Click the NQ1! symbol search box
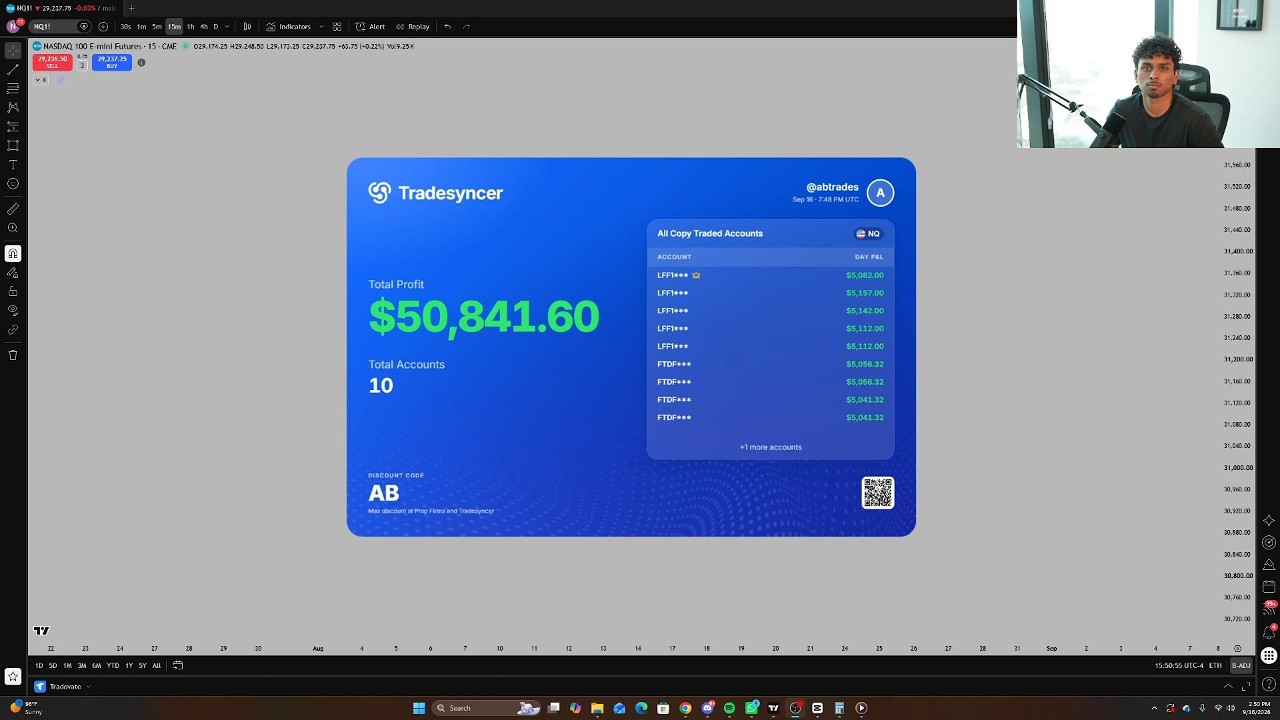Screen dimensions: 1280x720 coord(60,26)
